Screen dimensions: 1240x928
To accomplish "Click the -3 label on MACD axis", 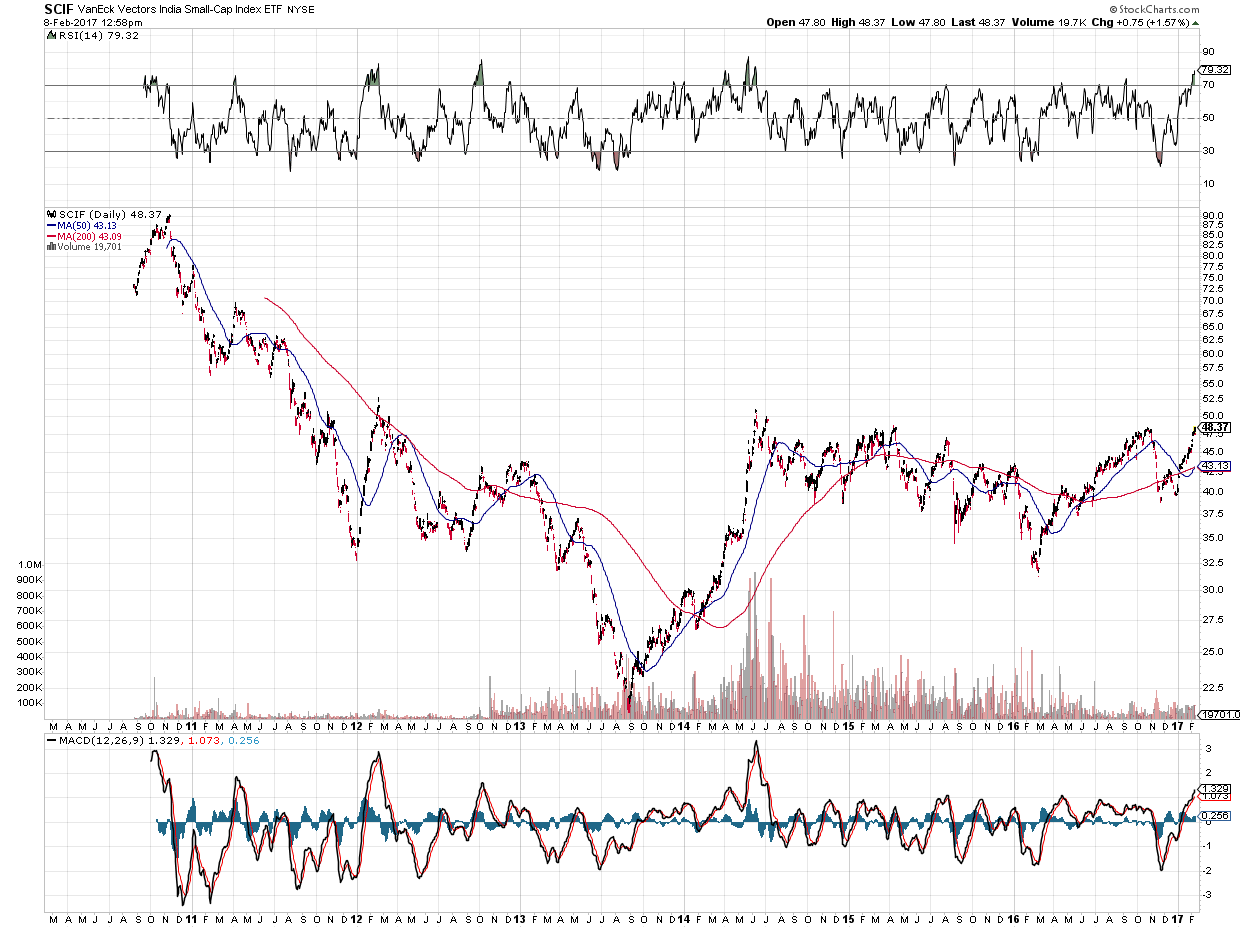I will [1206, 895].
